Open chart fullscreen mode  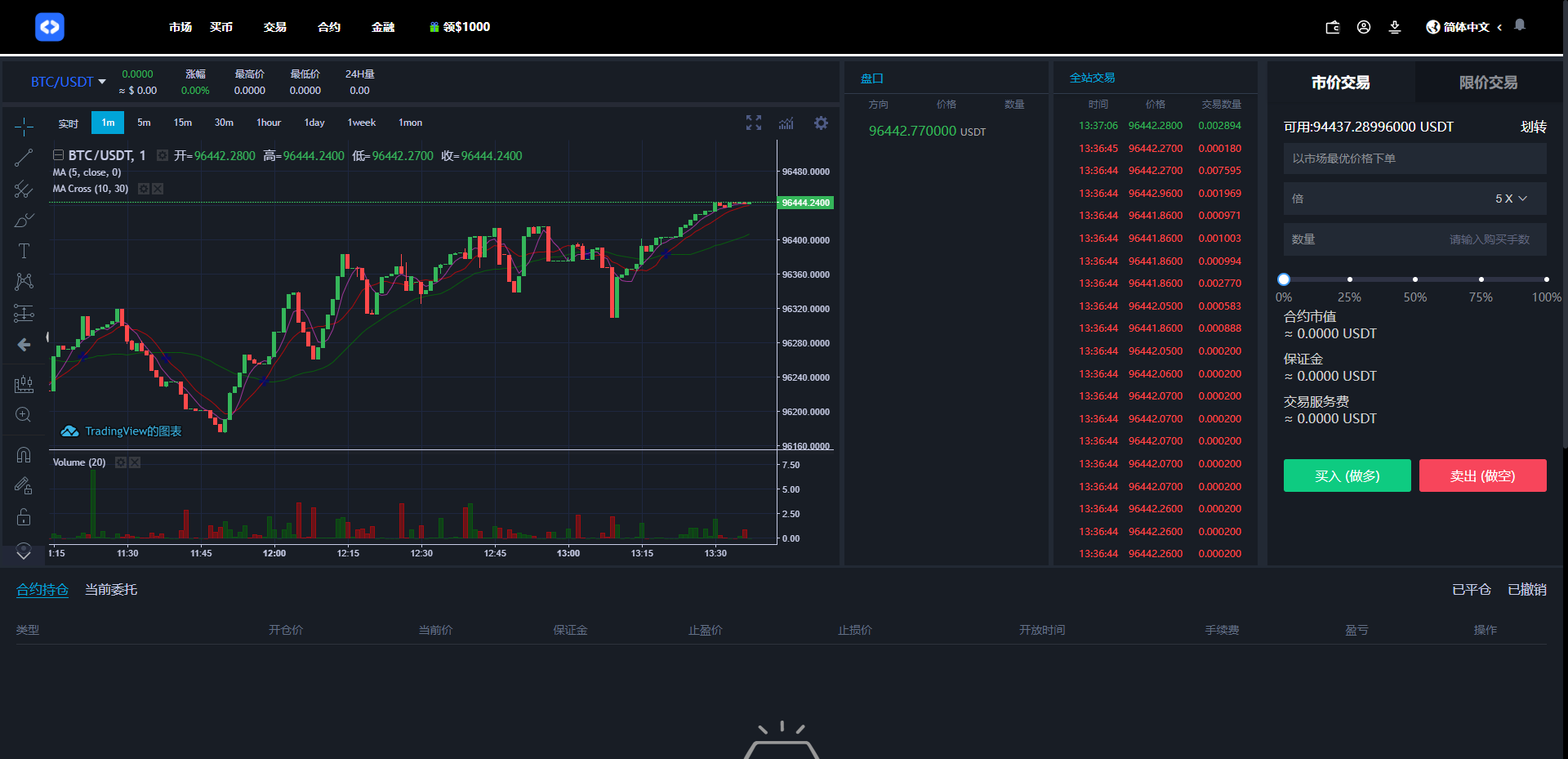[753, 123]
